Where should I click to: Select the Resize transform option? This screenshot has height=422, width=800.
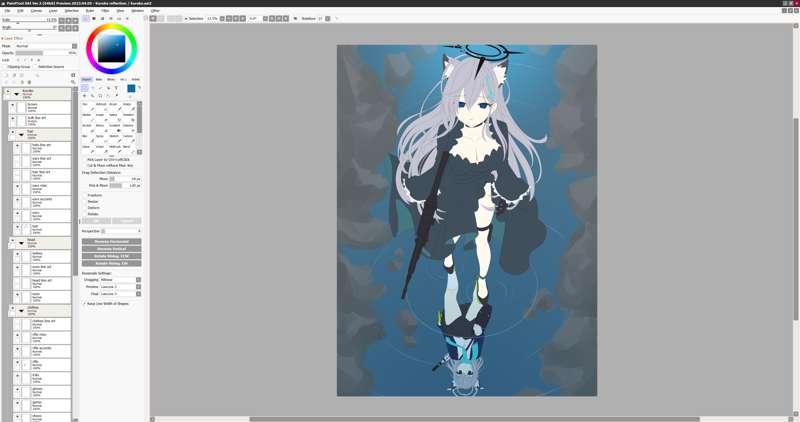tap(91, 202)
